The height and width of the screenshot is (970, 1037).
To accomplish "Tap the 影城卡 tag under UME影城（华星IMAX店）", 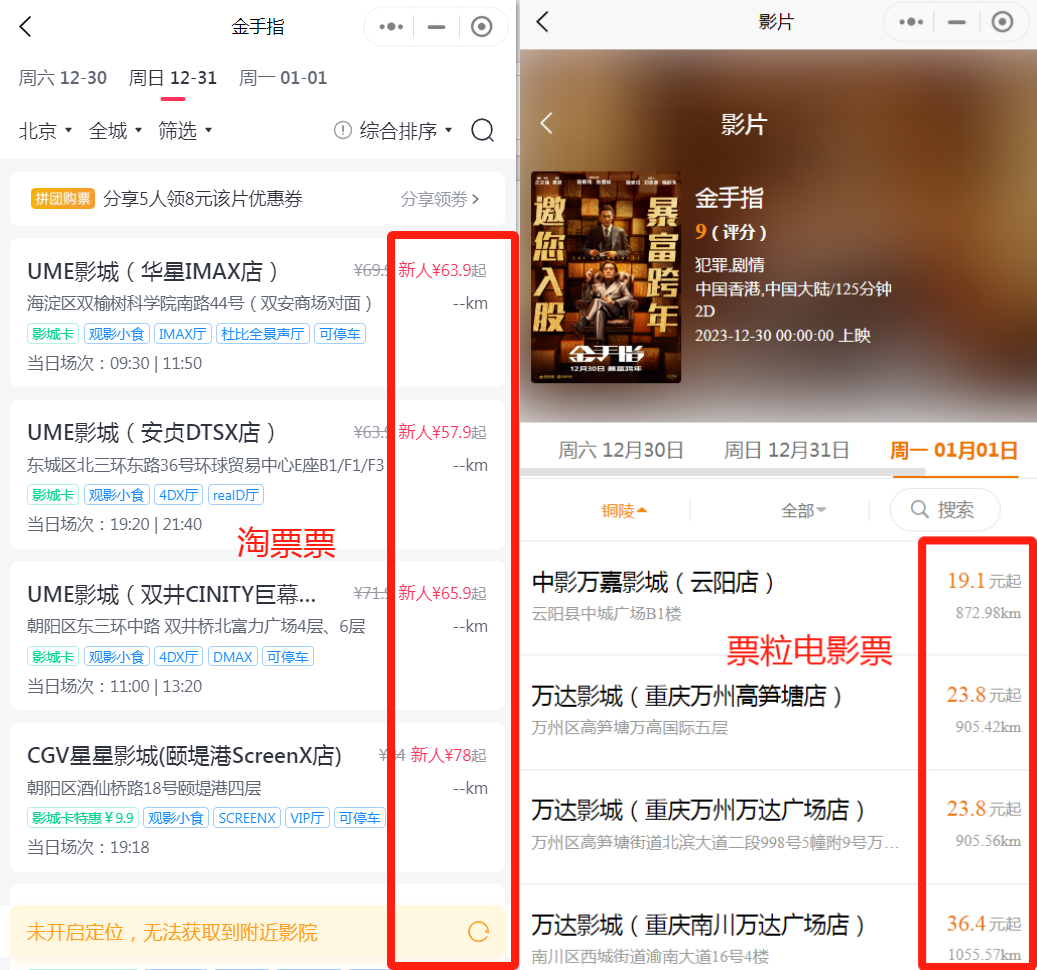I will [53, 334].
